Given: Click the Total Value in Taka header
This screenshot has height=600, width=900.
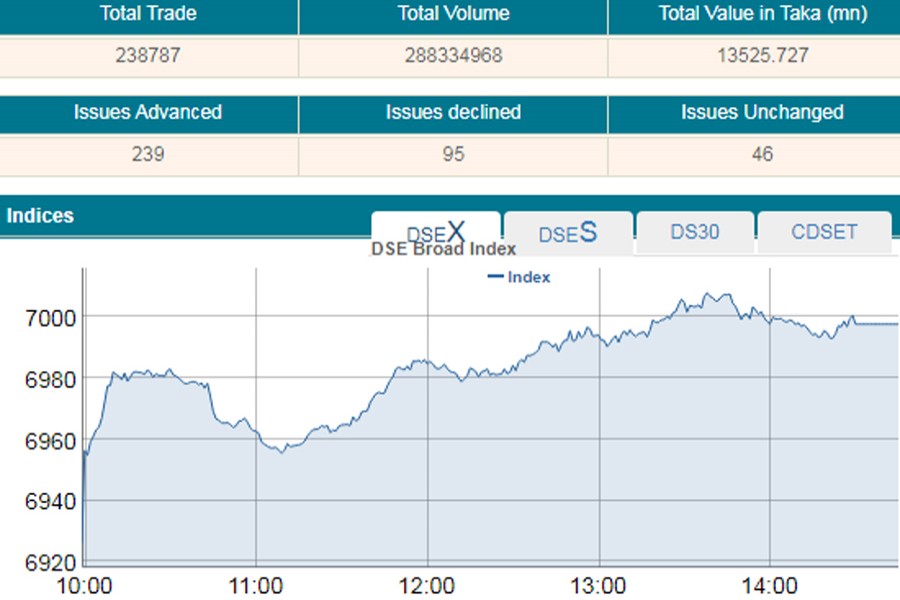Looking at the screenshot, I should pos(763,14).
